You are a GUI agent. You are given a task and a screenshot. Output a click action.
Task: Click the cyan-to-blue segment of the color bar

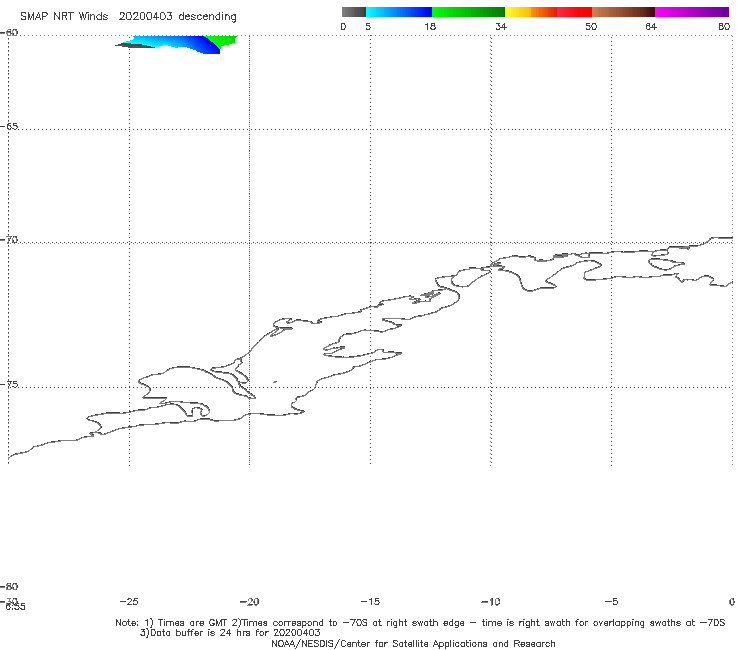click(x=399, y=12)
